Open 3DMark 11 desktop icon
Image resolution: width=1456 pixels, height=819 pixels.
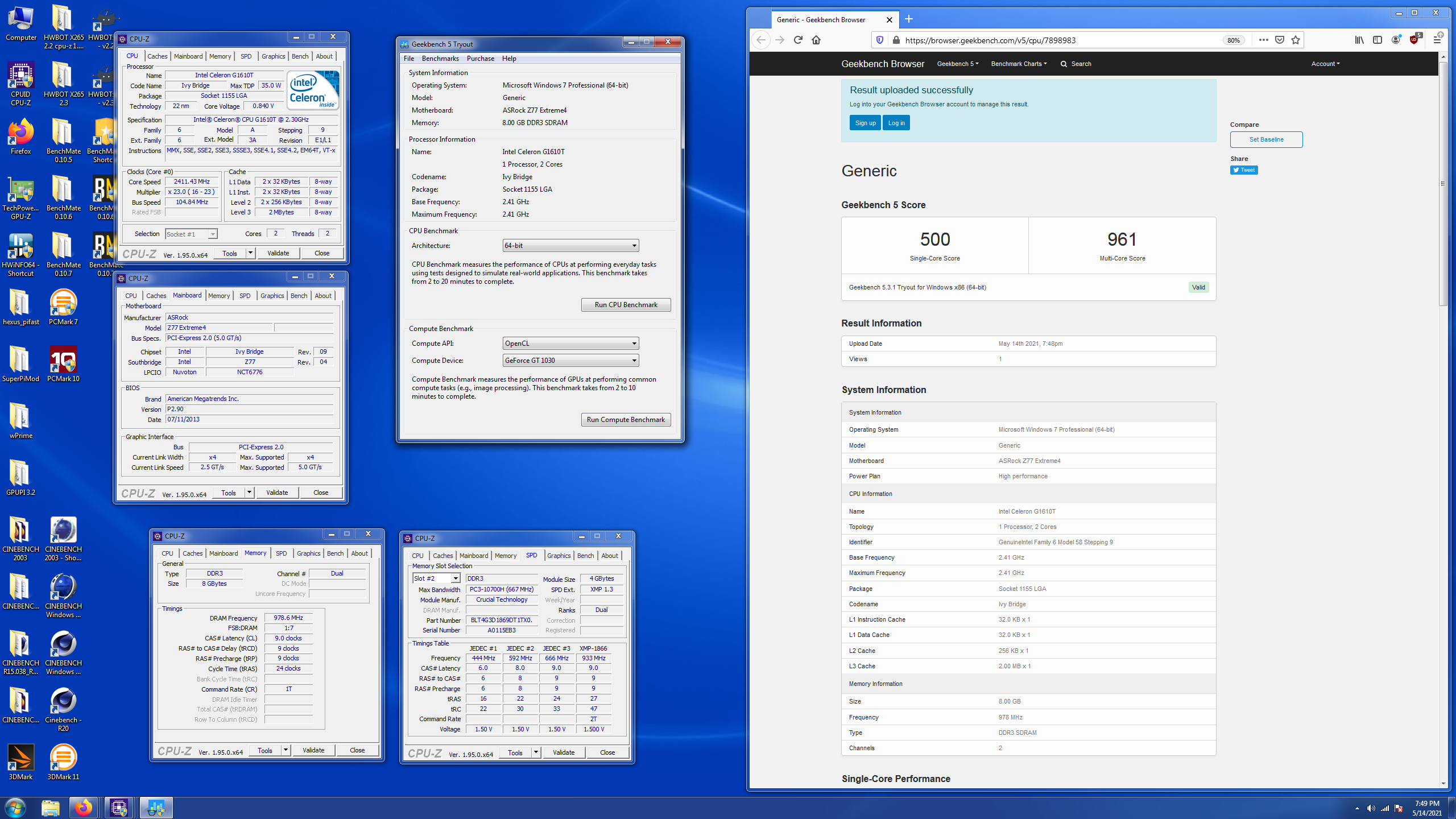(63, 762)
